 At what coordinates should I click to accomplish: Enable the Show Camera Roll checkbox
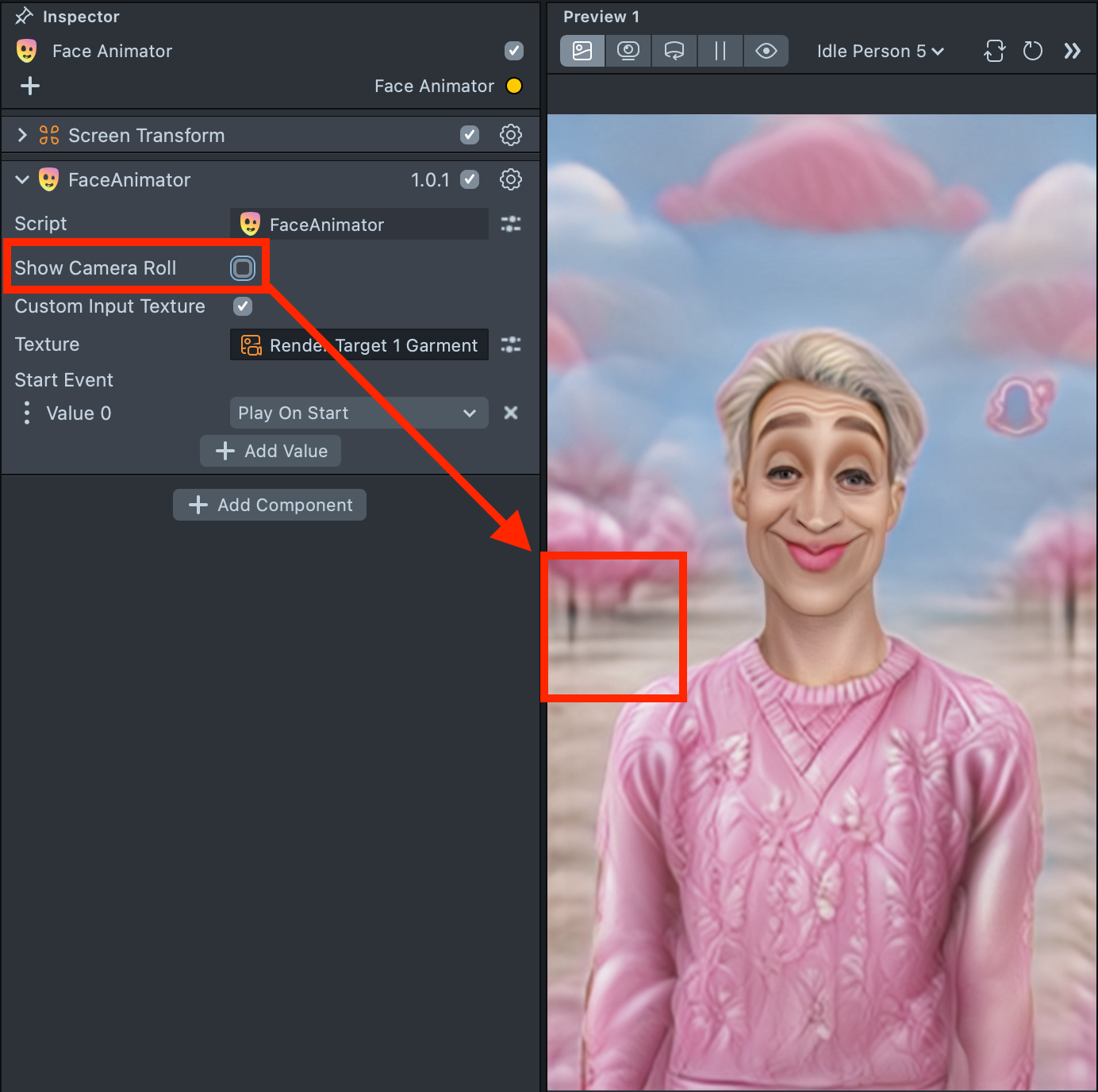coord(243,268)
